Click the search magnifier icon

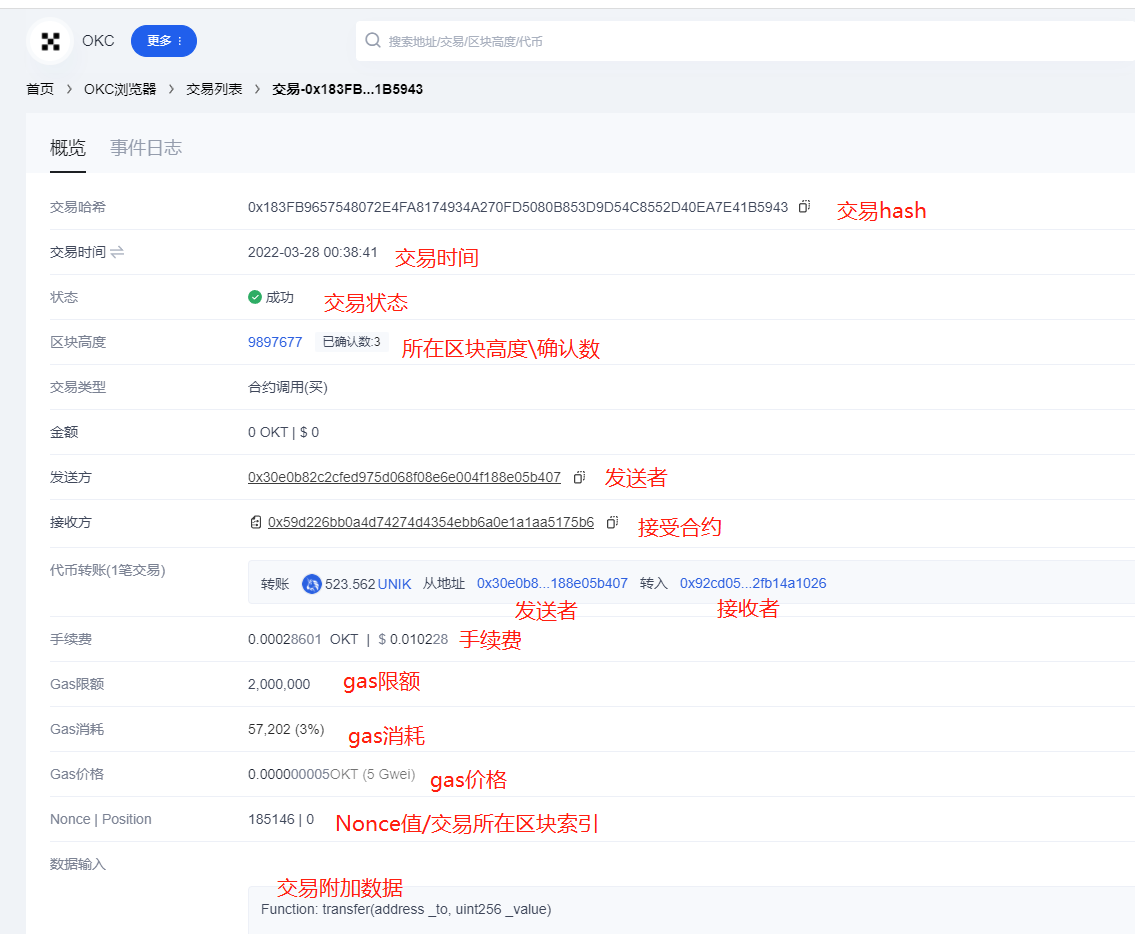(372, 40)
